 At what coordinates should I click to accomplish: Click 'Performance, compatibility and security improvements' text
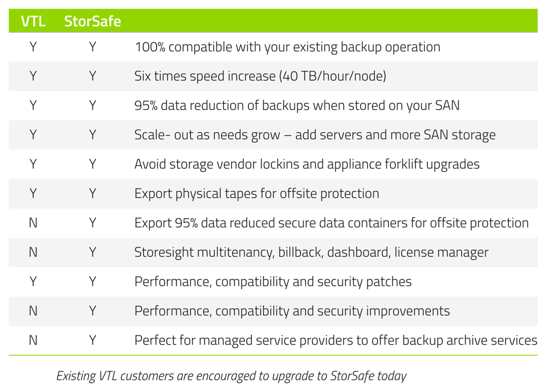point(292,311)
